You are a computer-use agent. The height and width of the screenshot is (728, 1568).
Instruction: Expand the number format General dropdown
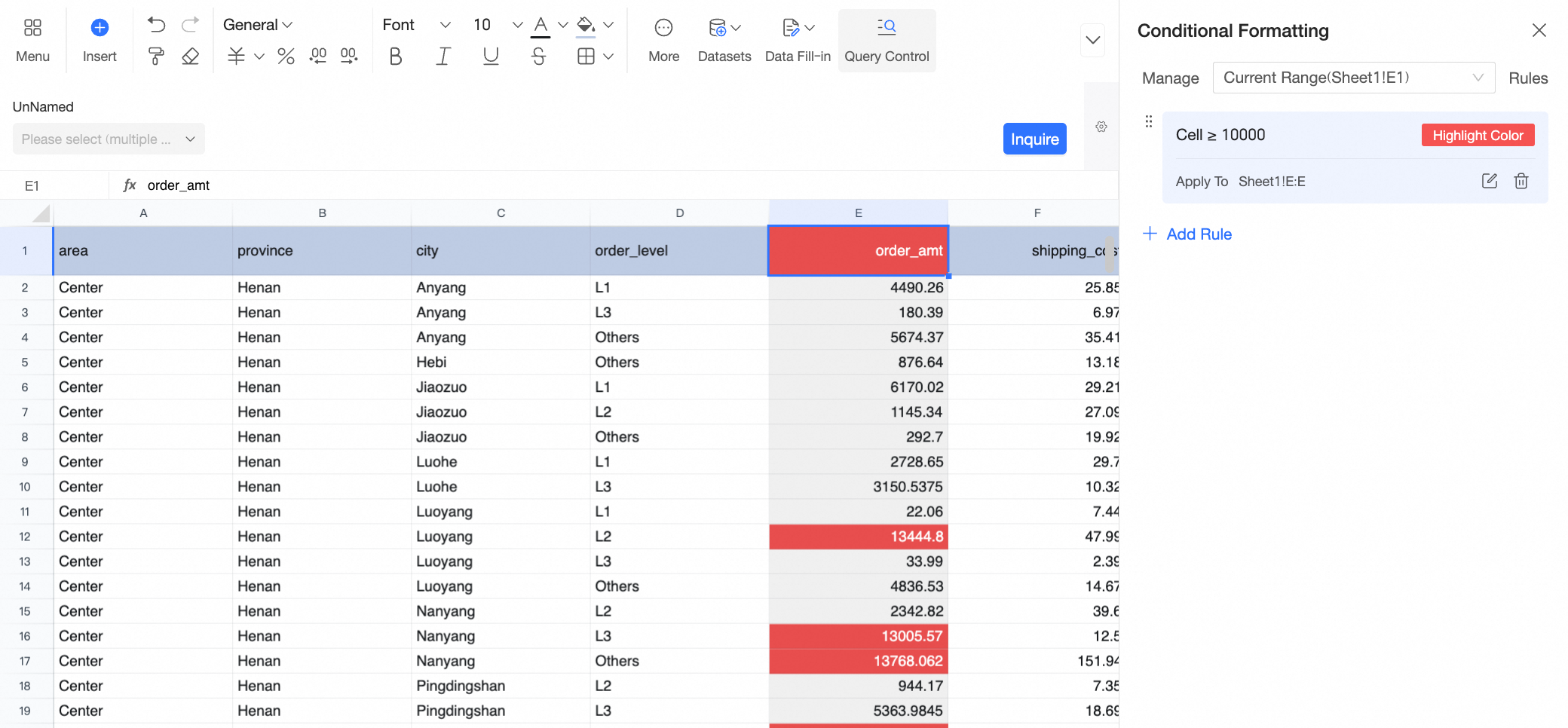(257, 25)
